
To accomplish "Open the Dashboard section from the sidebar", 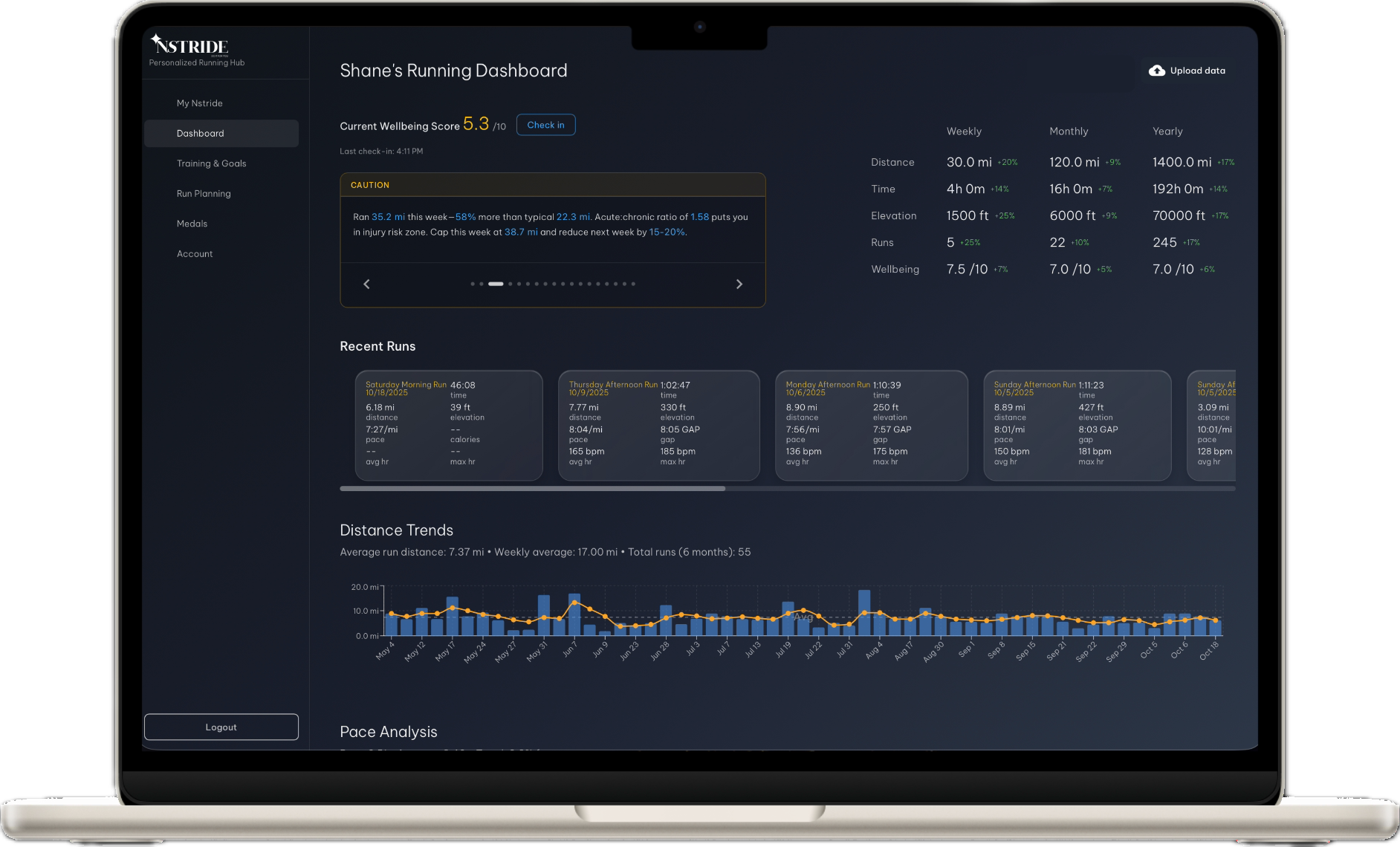I will 200,133.
